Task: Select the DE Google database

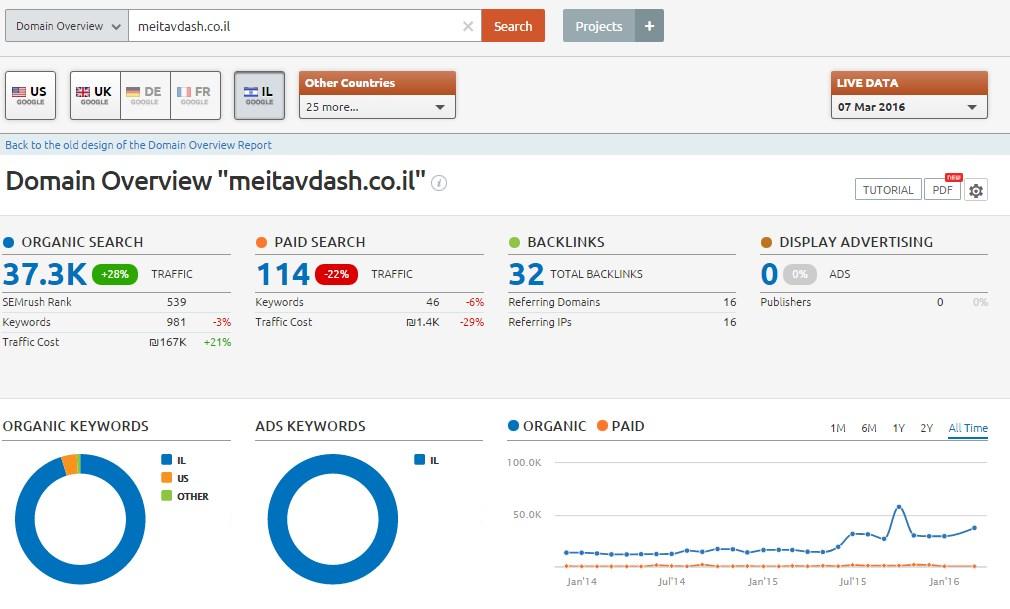Action: point(145,95)
